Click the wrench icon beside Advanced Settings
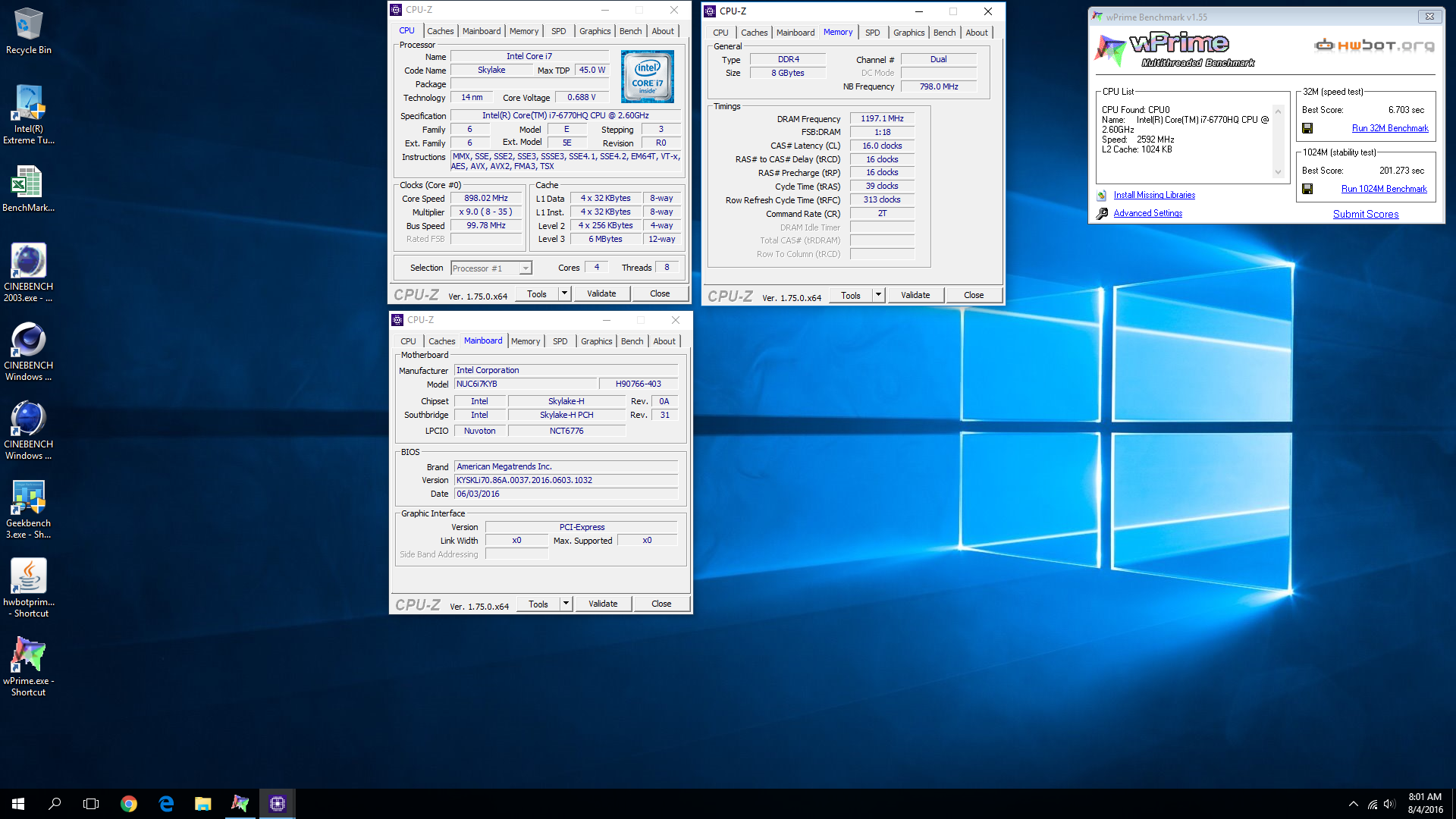The height and width of the screenshot is (819, 1456). pos(1102,213)
